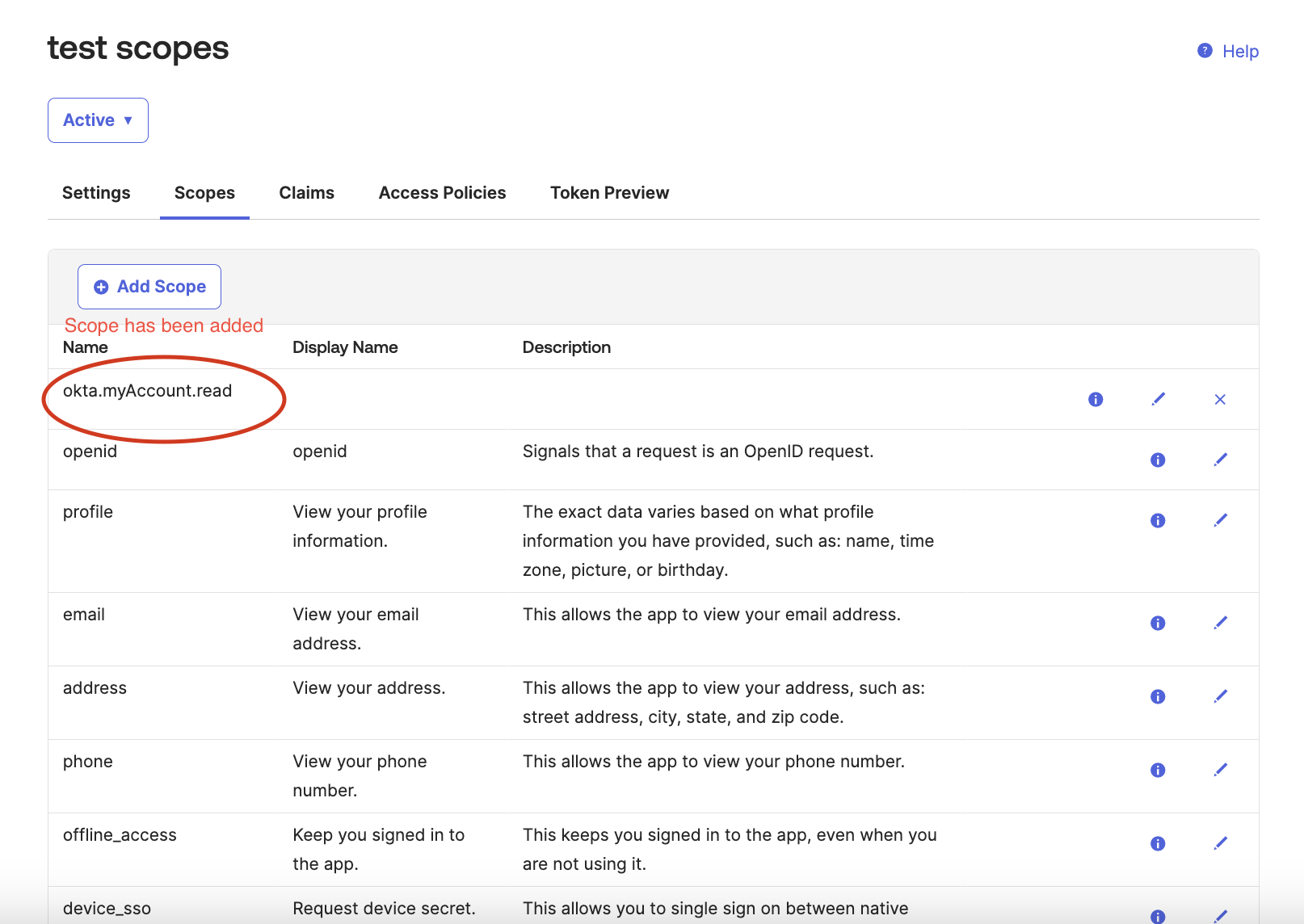Click 'View your profile information.' display name
The width and height of the screenshot is (1304, 924).
[x=360, y=527]
